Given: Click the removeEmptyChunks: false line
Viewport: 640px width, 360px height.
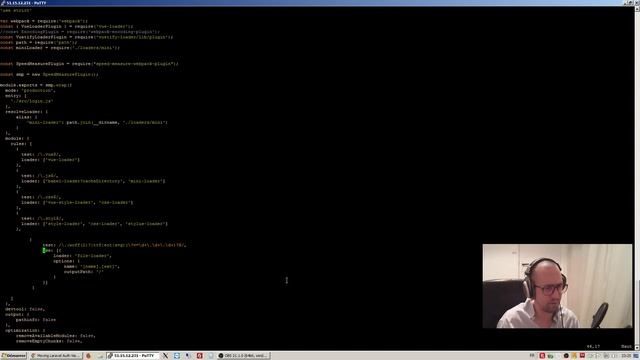Looking at the screenshot, I should pyautogui.click(x=49, y=341).
